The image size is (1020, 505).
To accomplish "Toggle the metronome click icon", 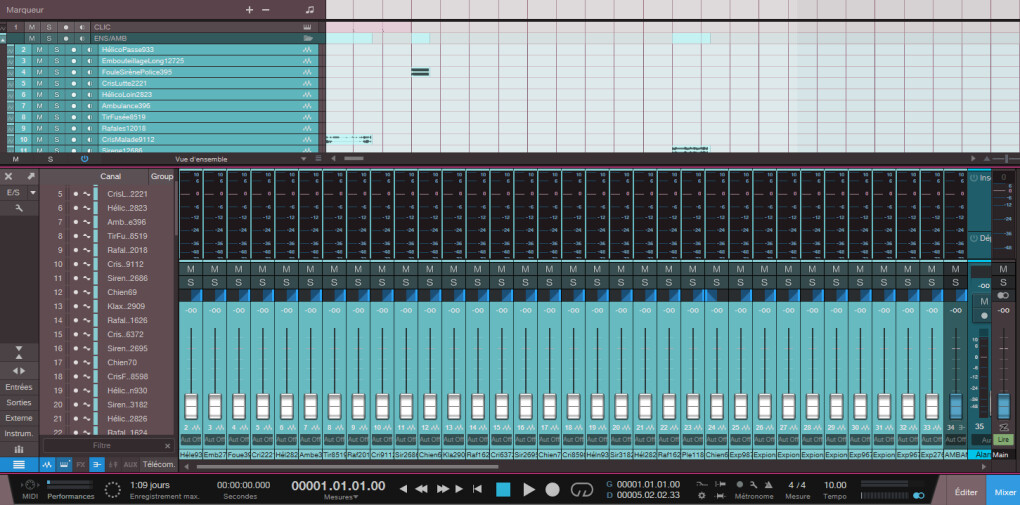I will [x=770, y=484].
